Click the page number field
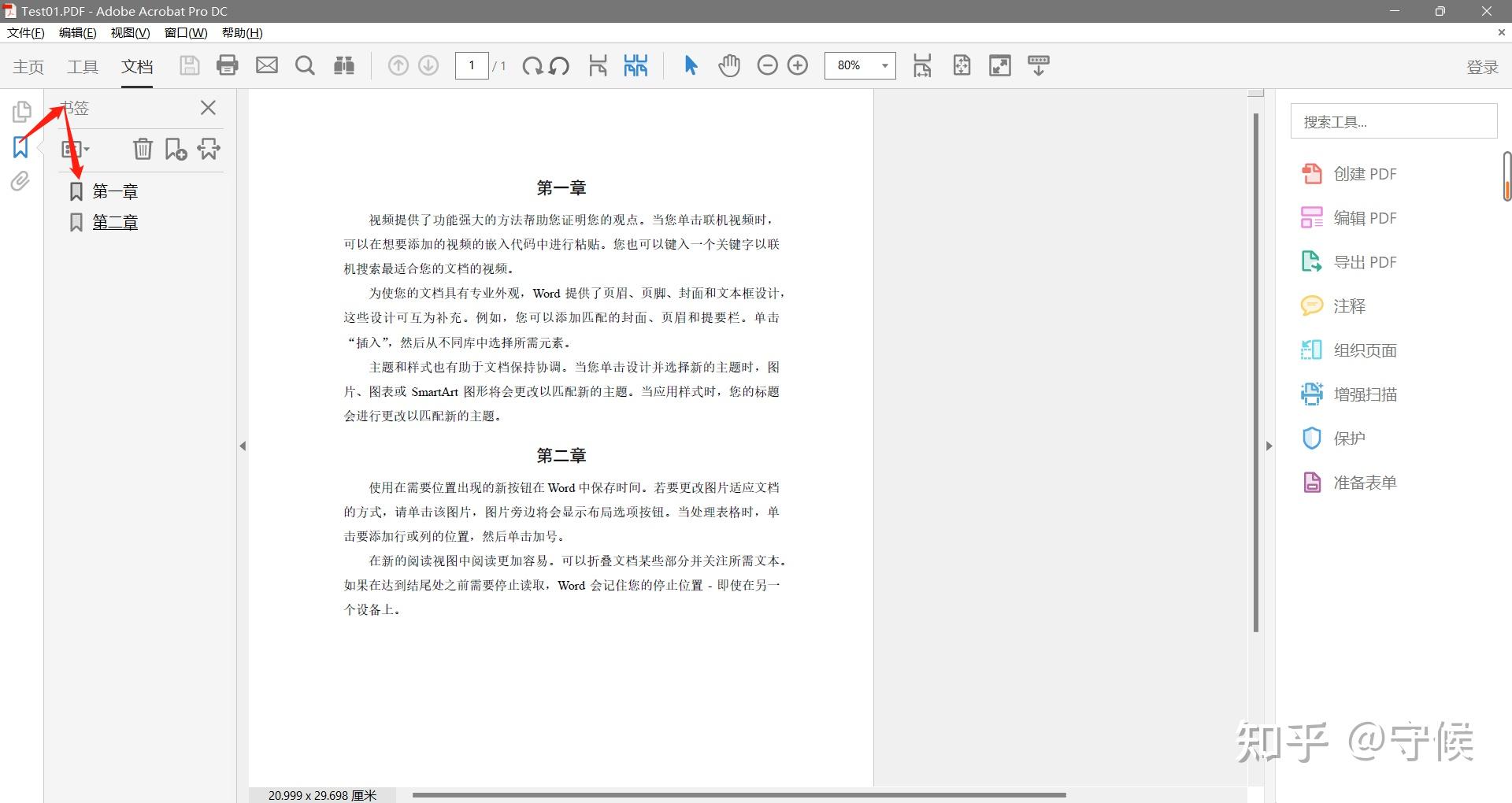1512x803 pixels. [472, 65]
